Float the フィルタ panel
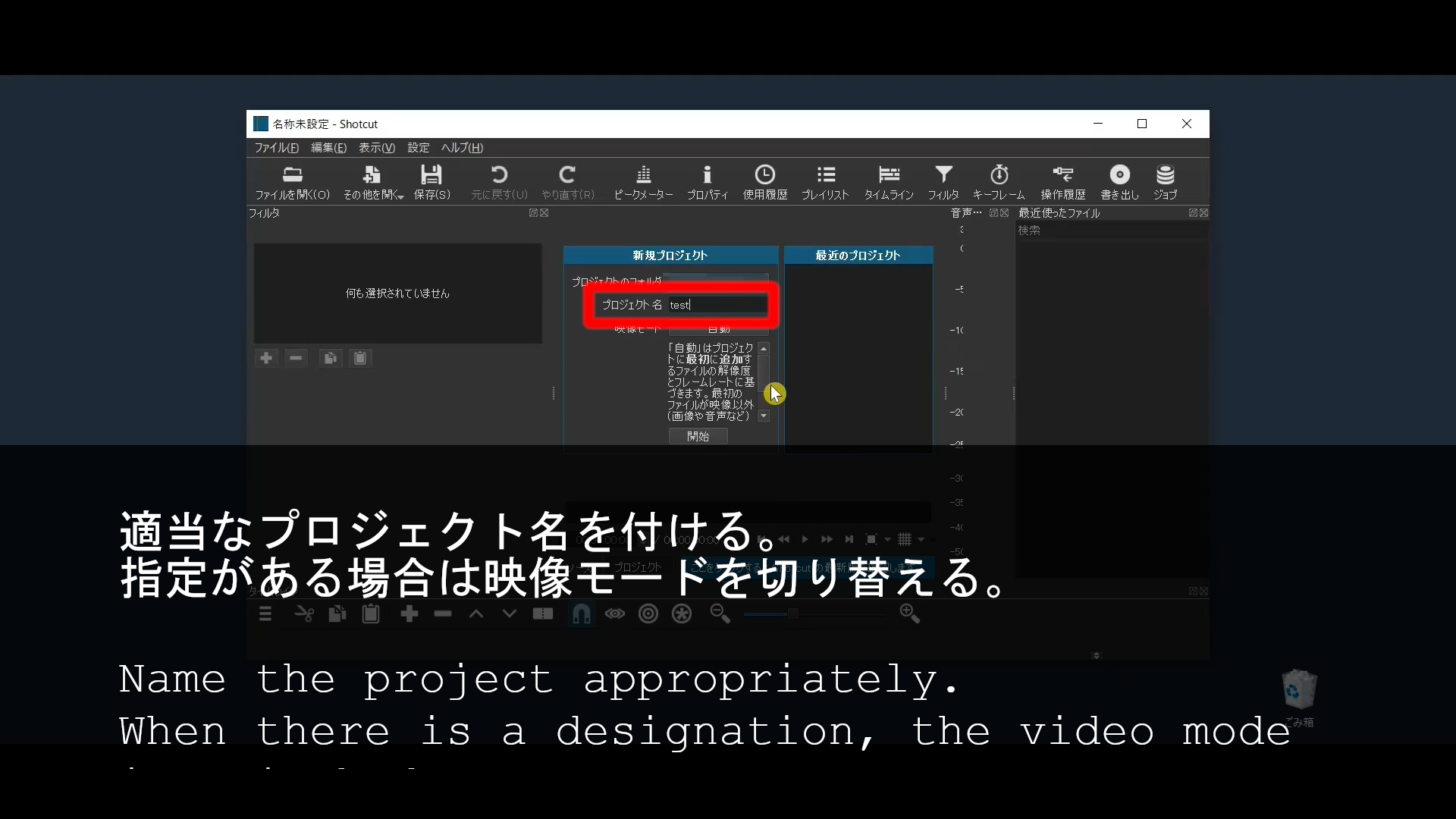Screen dimensions: 1456x819 point(533,213)
